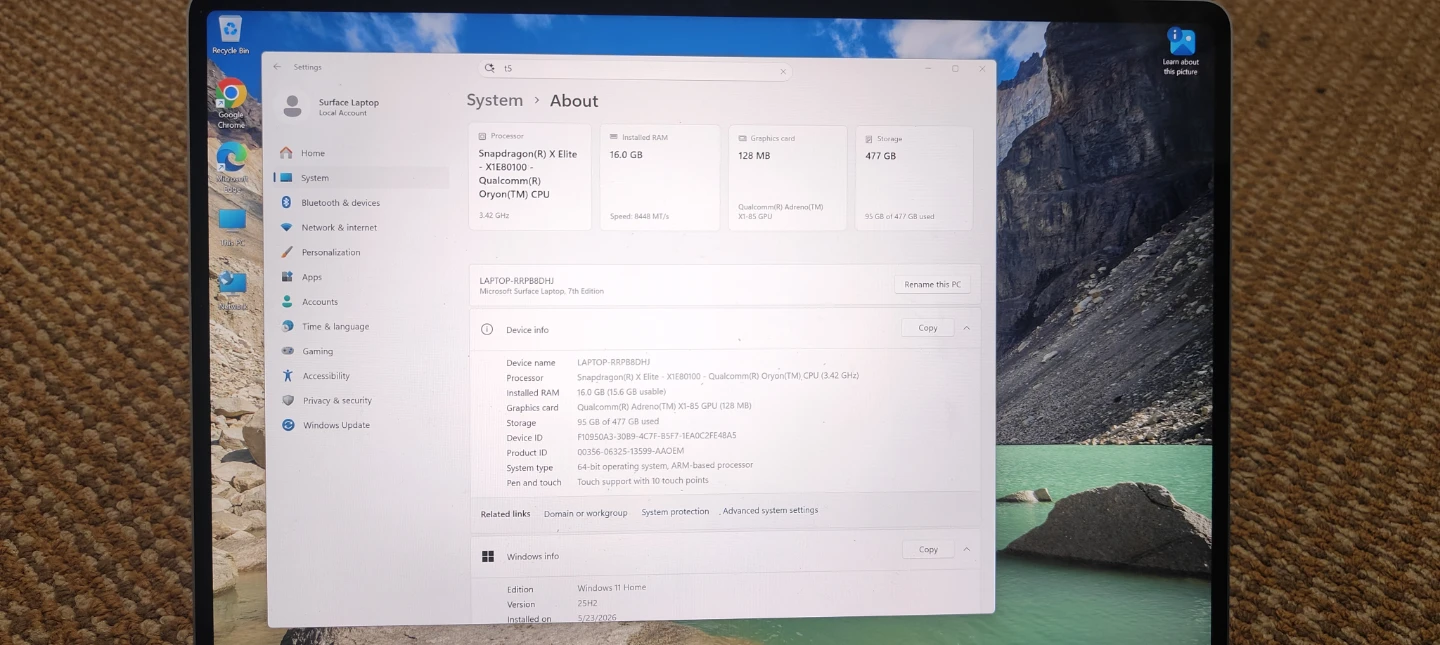Viewport: 1440px width, 645px height.
Task: Launch Google Chrome from the desktop
Action: pyautogui.click(x=231, y=103)
